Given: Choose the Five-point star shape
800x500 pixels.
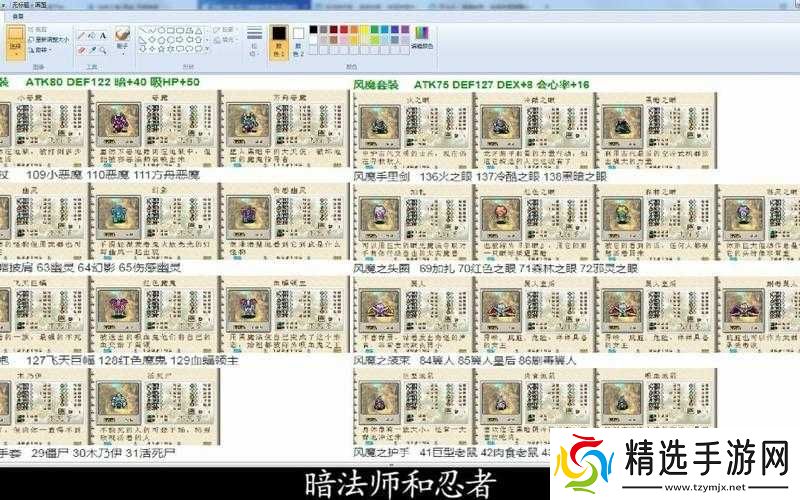Looking at the screenshot, I should tap(161, 48).
